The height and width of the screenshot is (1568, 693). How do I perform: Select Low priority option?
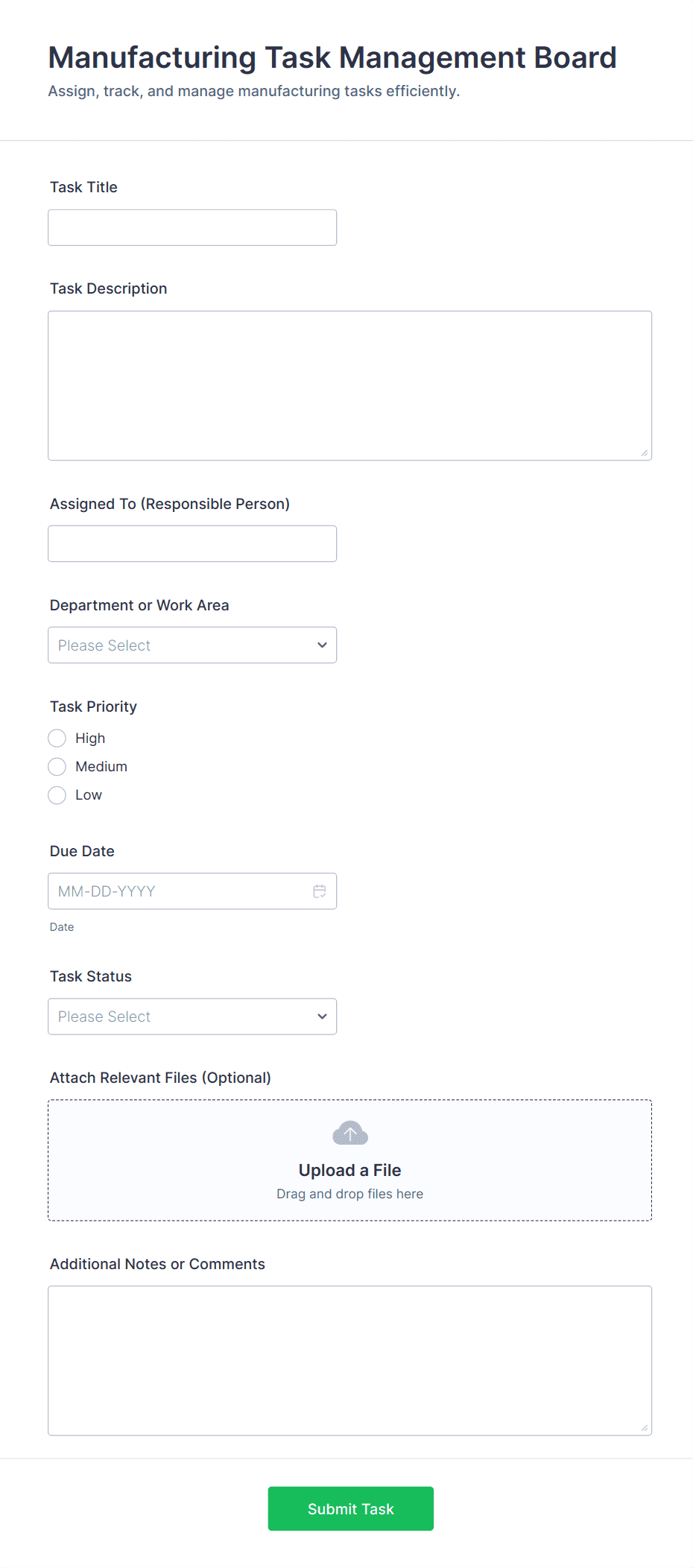click(x=57, y=795)
